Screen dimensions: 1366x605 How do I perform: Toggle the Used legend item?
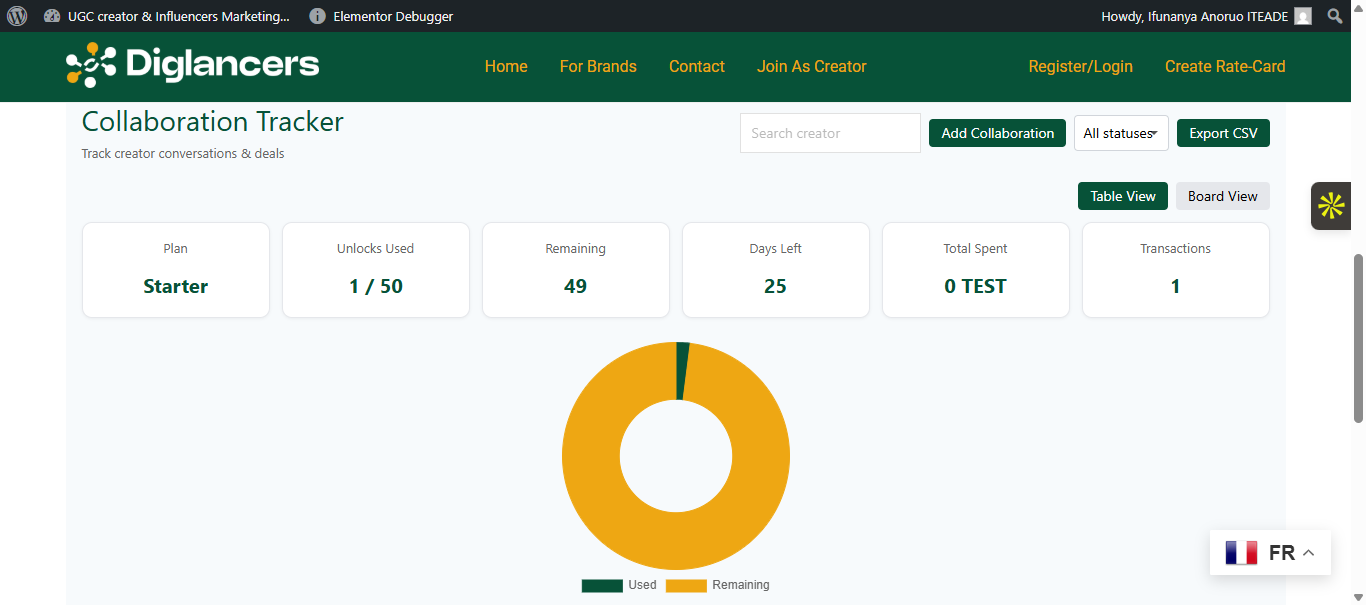click(619, 585)
